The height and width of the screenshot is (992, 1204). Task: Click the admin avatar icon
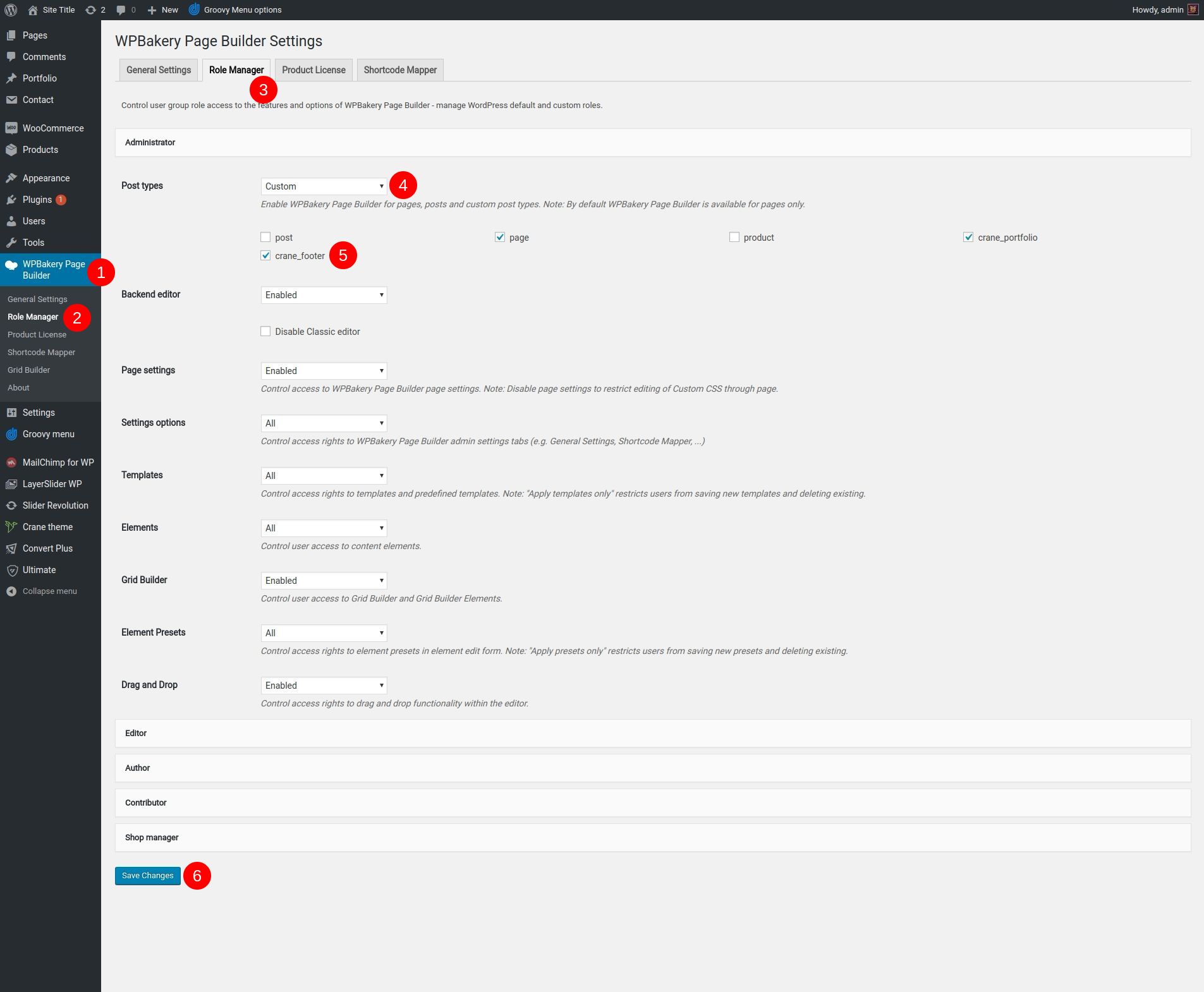(x=1193, y=9)
